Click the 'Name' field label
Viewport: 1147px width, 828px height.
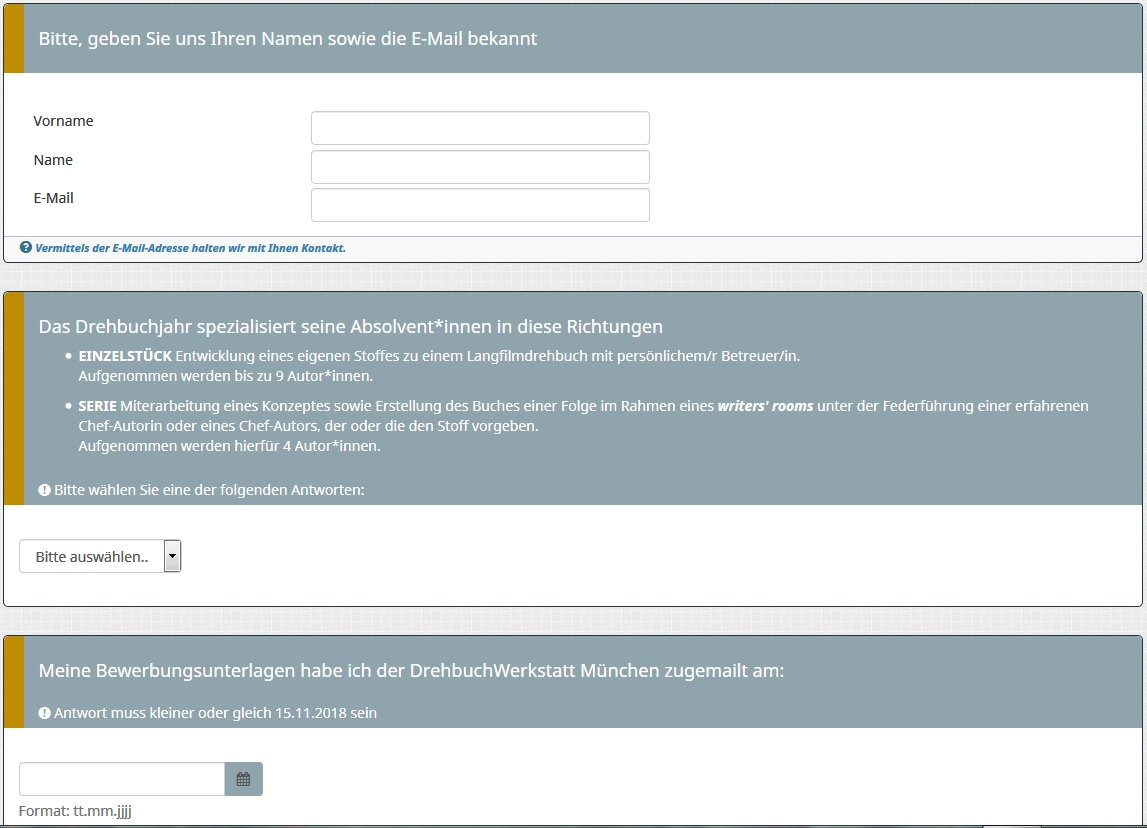[53, 160]
